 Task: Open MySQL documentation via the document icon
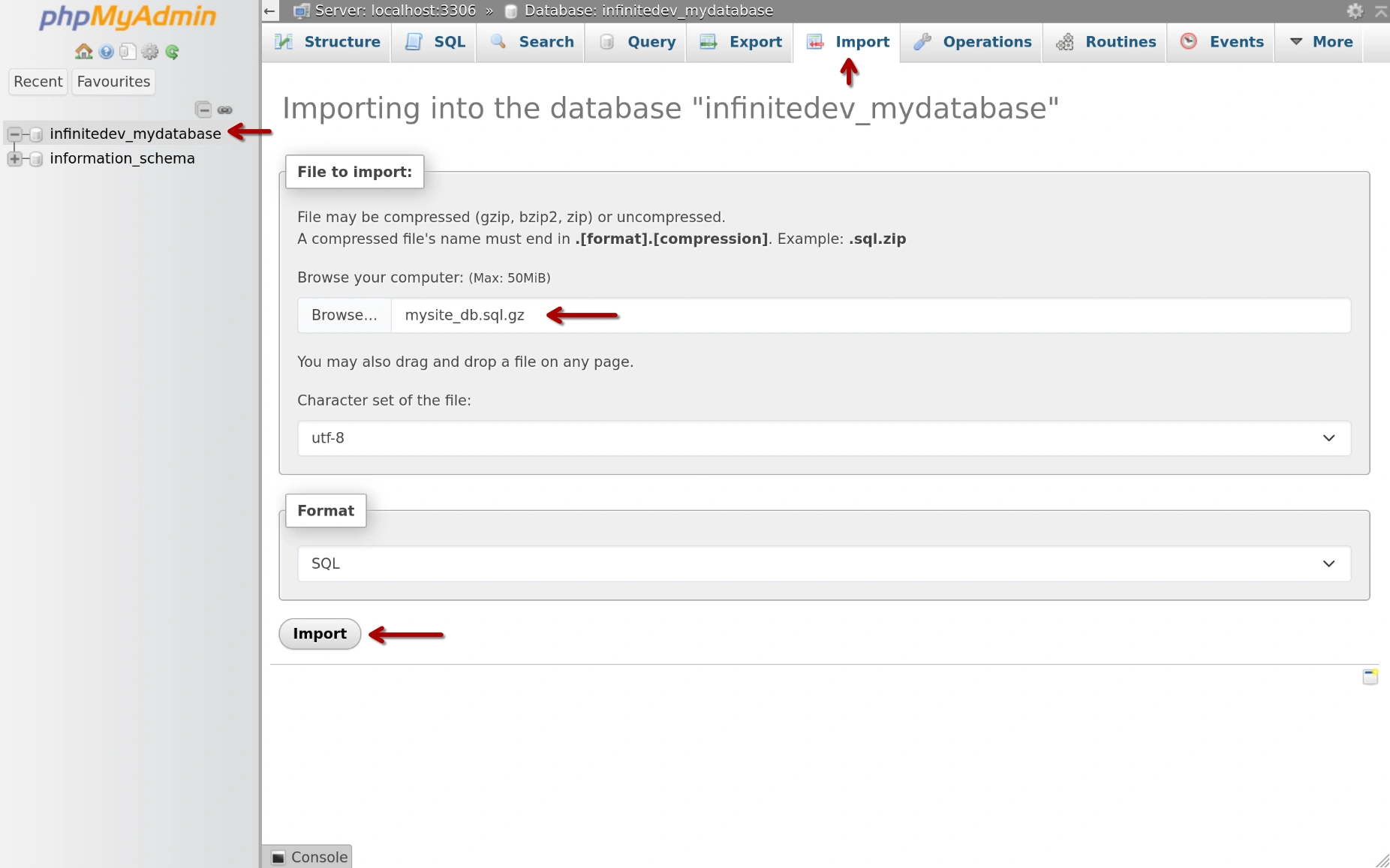128,51
